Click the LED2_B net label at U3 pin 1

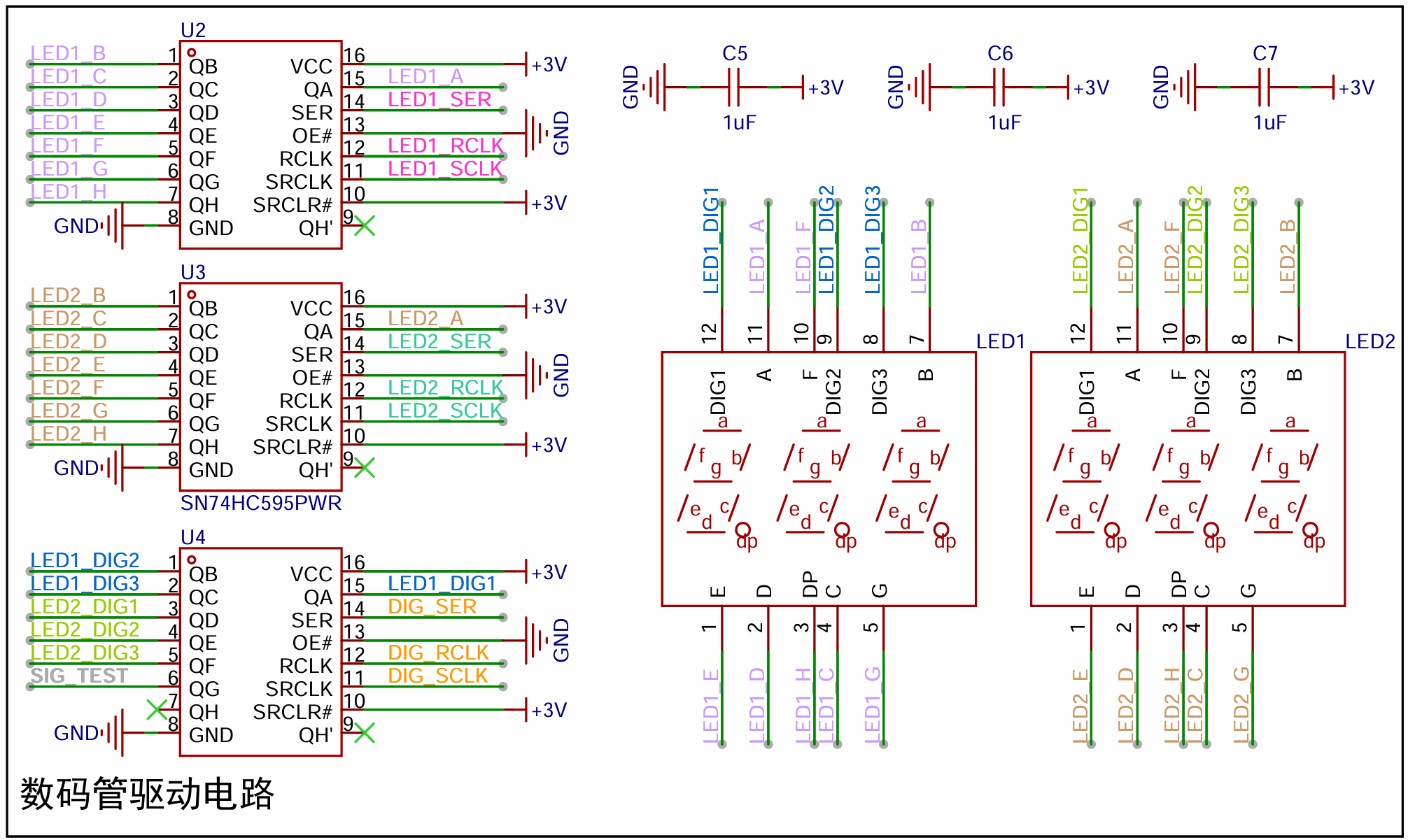pyautogui.click(x=68, y=295)
